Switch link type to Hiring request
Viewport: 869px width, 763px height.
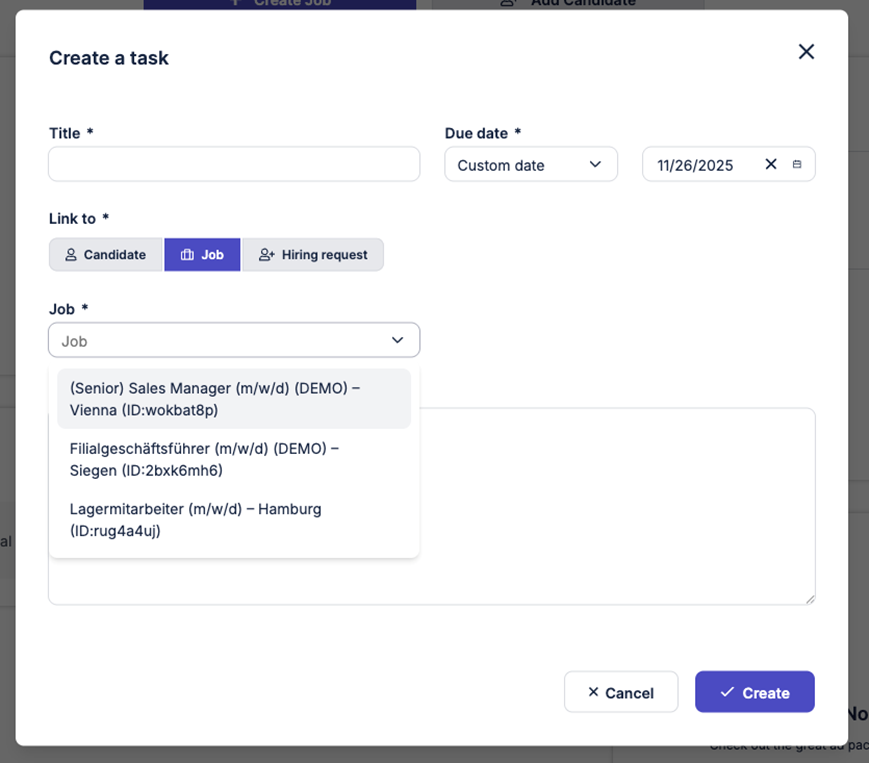pos(313,255)
